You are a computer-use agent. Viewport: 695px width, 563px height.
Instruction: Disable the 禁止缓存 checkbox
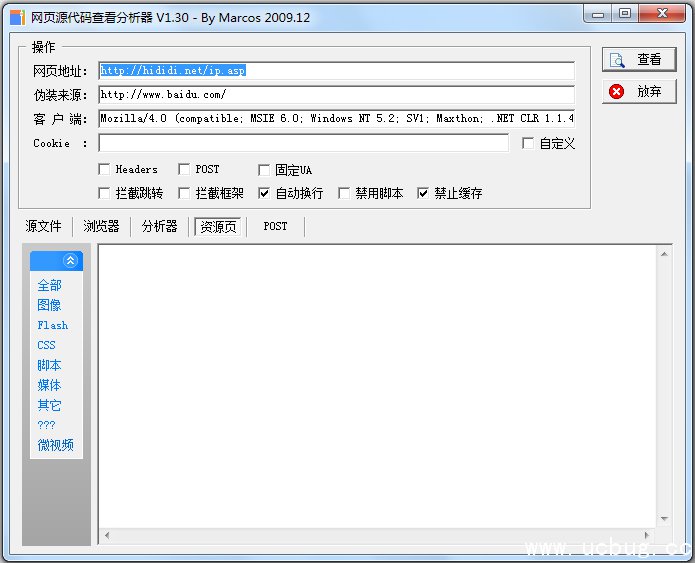pos(423,193)
